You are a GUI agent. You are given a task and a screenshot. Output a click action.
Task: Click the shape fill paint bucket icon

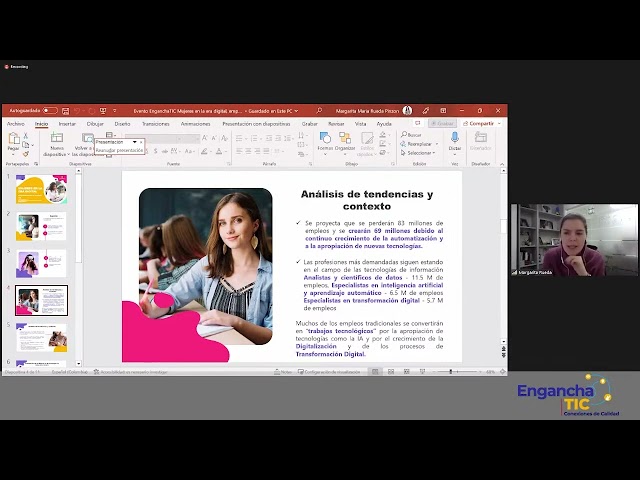coord(382,134)
